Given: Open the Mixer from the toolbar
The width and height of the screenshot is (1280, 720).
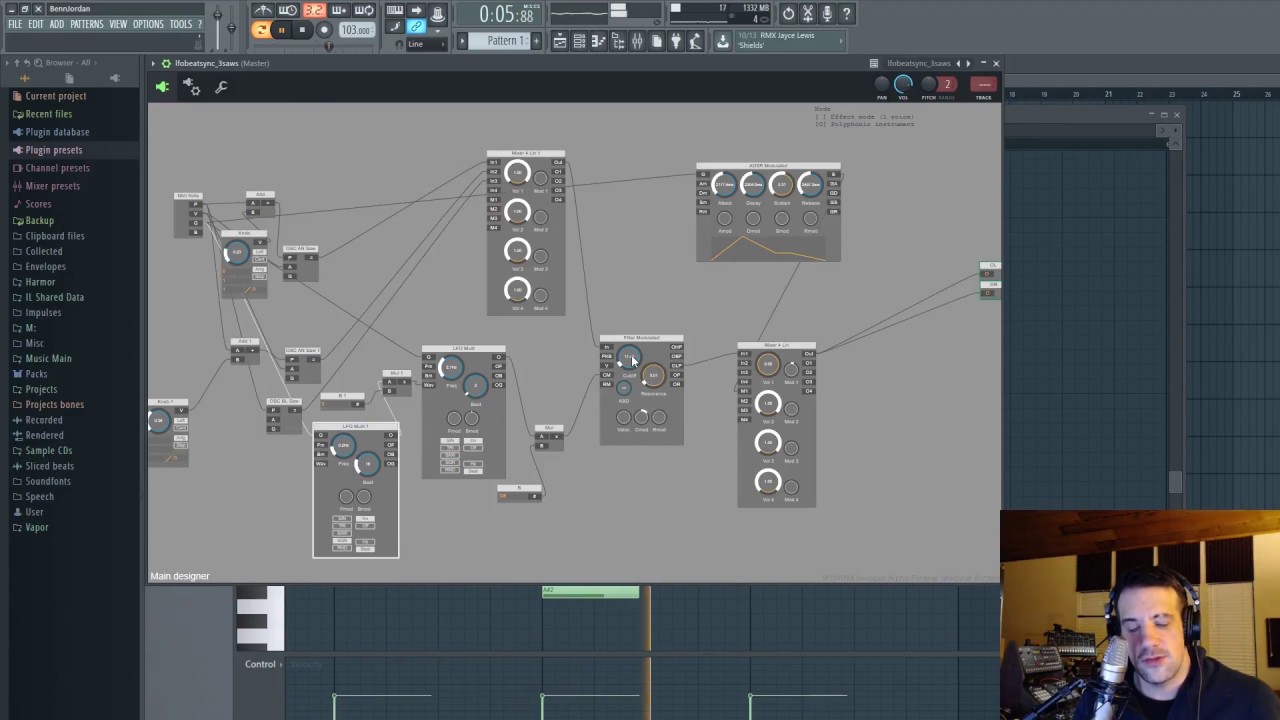Looking at the screenshot, I should tap(638, 40).
